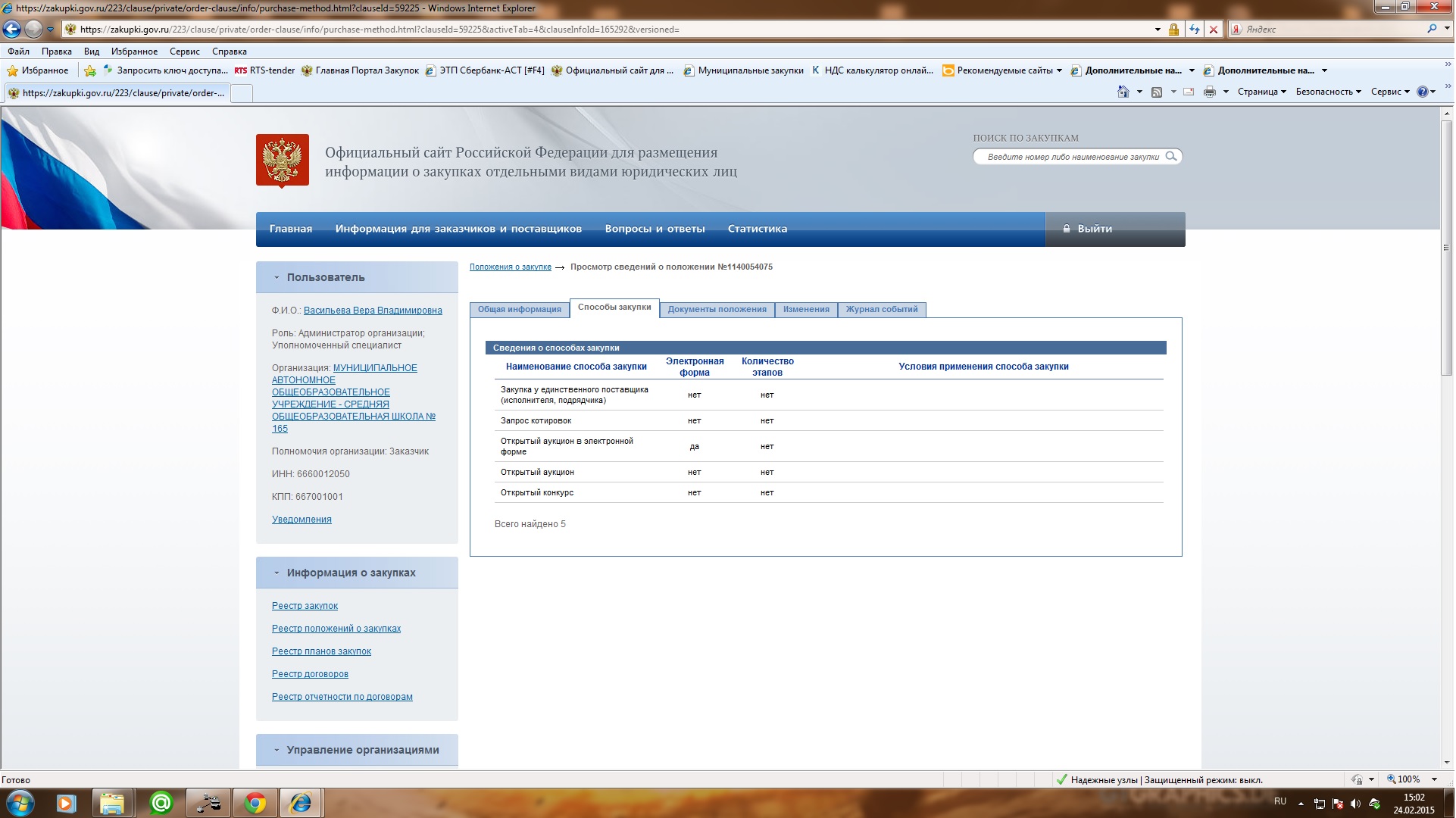
Task: Click the printer icon in command bar
Action: [1209, 92]
